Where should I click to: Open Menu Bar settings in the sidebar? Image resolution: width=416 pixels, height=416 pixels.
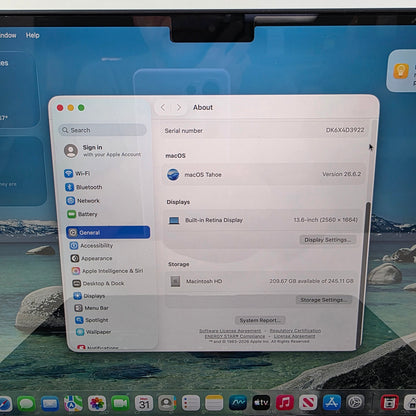click(x=92, y=308)
